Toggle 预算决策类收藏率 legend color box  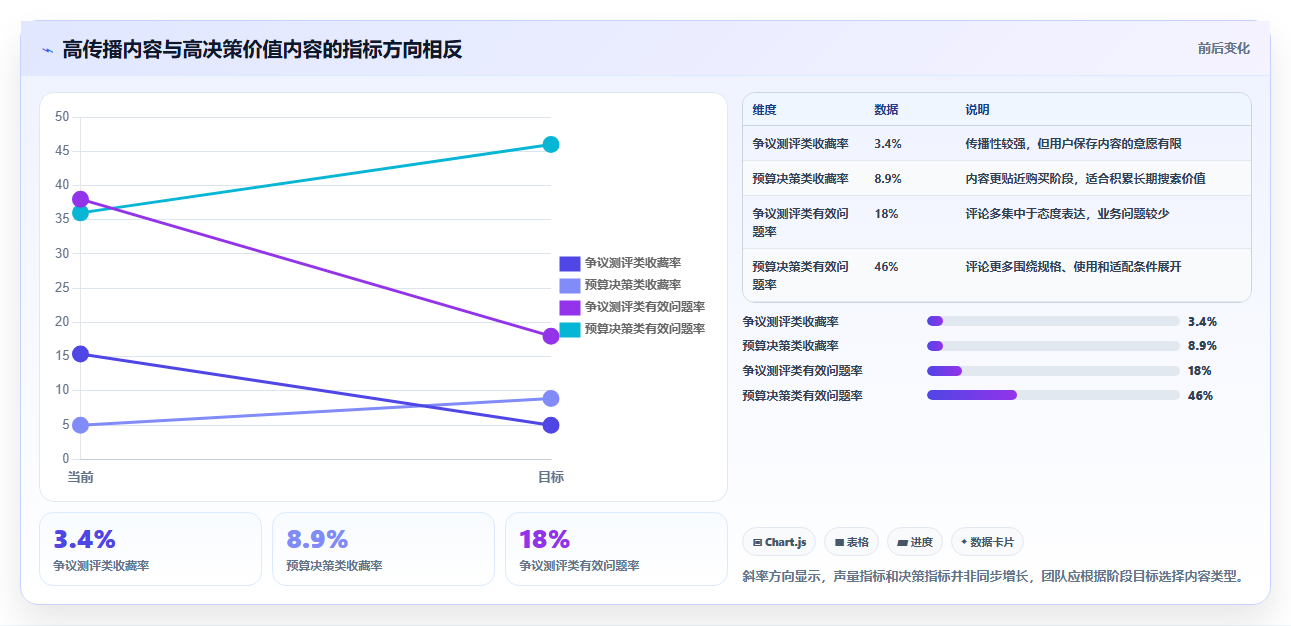click(x=569, y=285)
